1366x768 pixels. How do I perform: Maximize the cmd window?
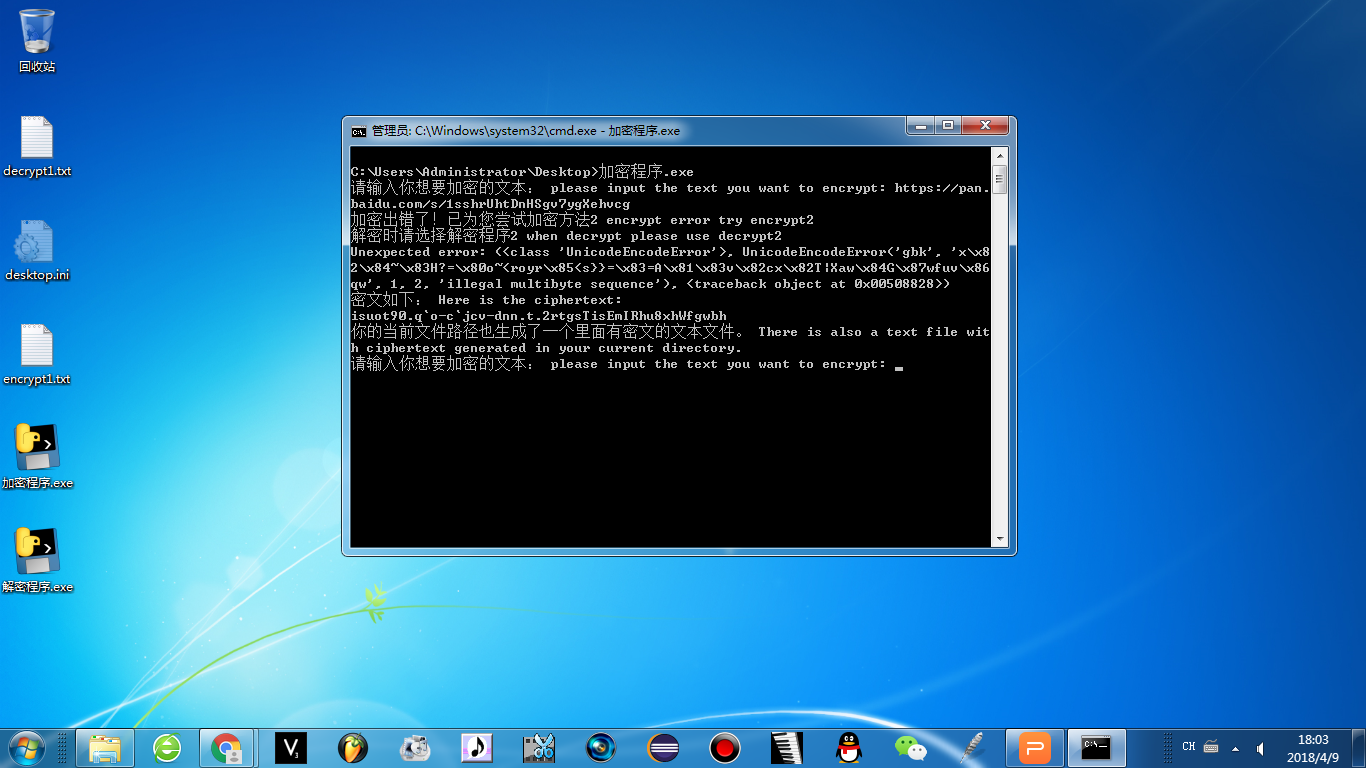coord(948,125)
